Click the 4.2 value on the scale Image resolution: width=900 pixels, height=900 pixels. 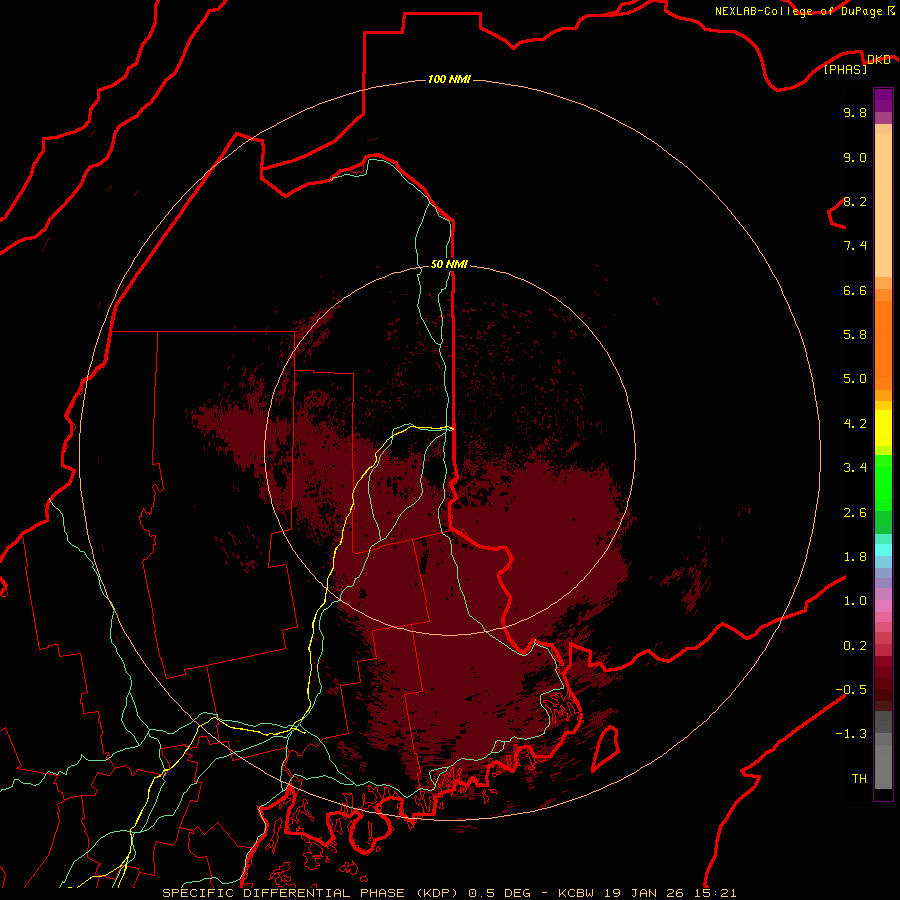855,424
